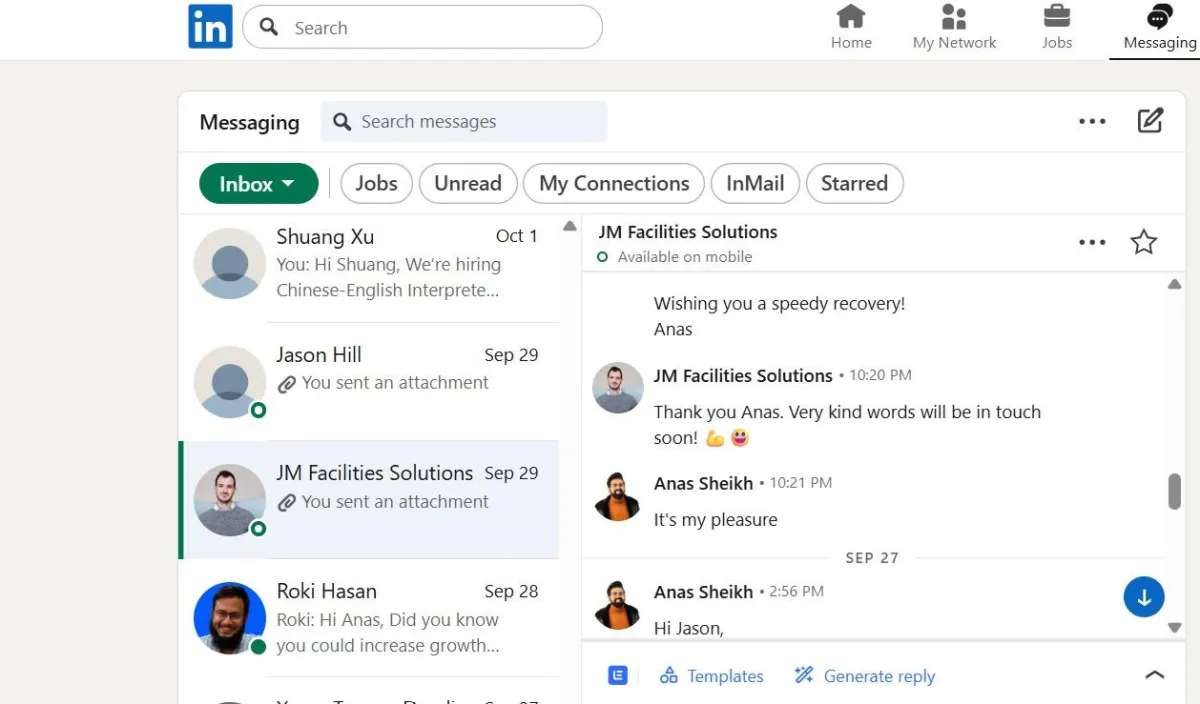Click the blue square extension icon near Templates
This screenshot has height=704, width=1200.
[618, 675]
